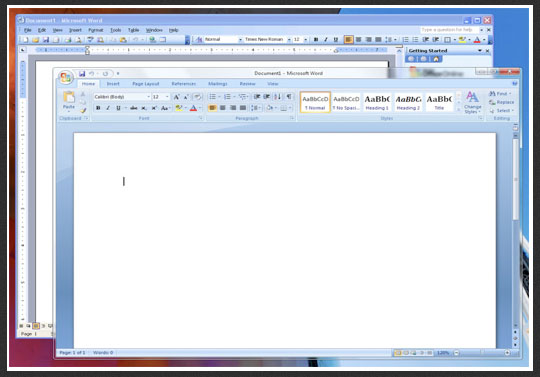Image resolution: width=540 pixels, height=377 pixels.
Task: Click the Sort icon in Paragraph group
Action: pyautogui.click(x=278, y=97)
